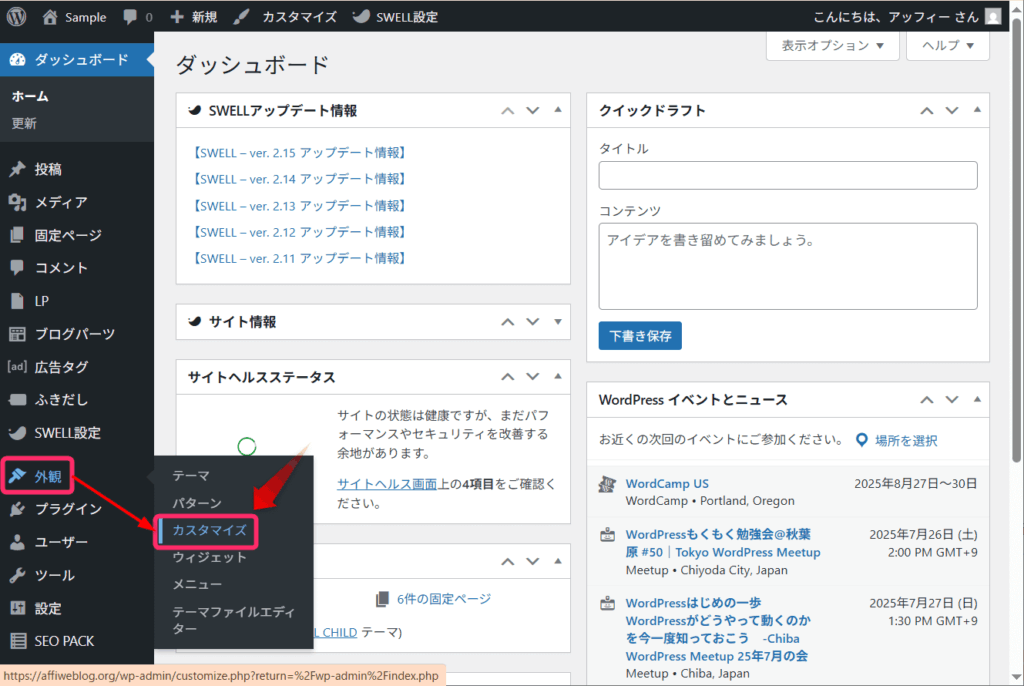Click the pages icon beside 6件の固定ページ
1024x686 pixels.
click(383, 599)
